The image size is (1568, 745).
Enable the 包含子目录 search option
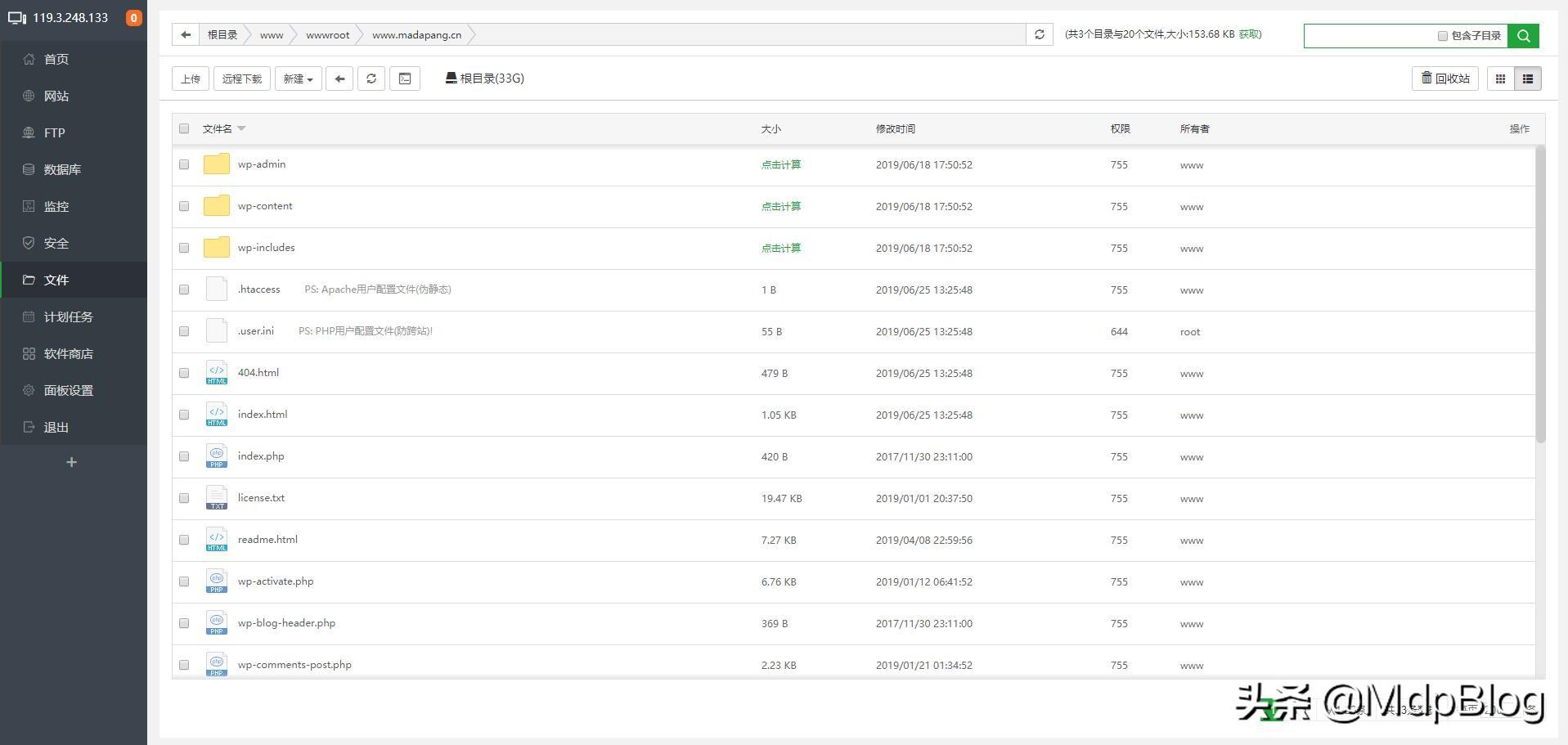pyautogui.click(x=1443, y=36)
